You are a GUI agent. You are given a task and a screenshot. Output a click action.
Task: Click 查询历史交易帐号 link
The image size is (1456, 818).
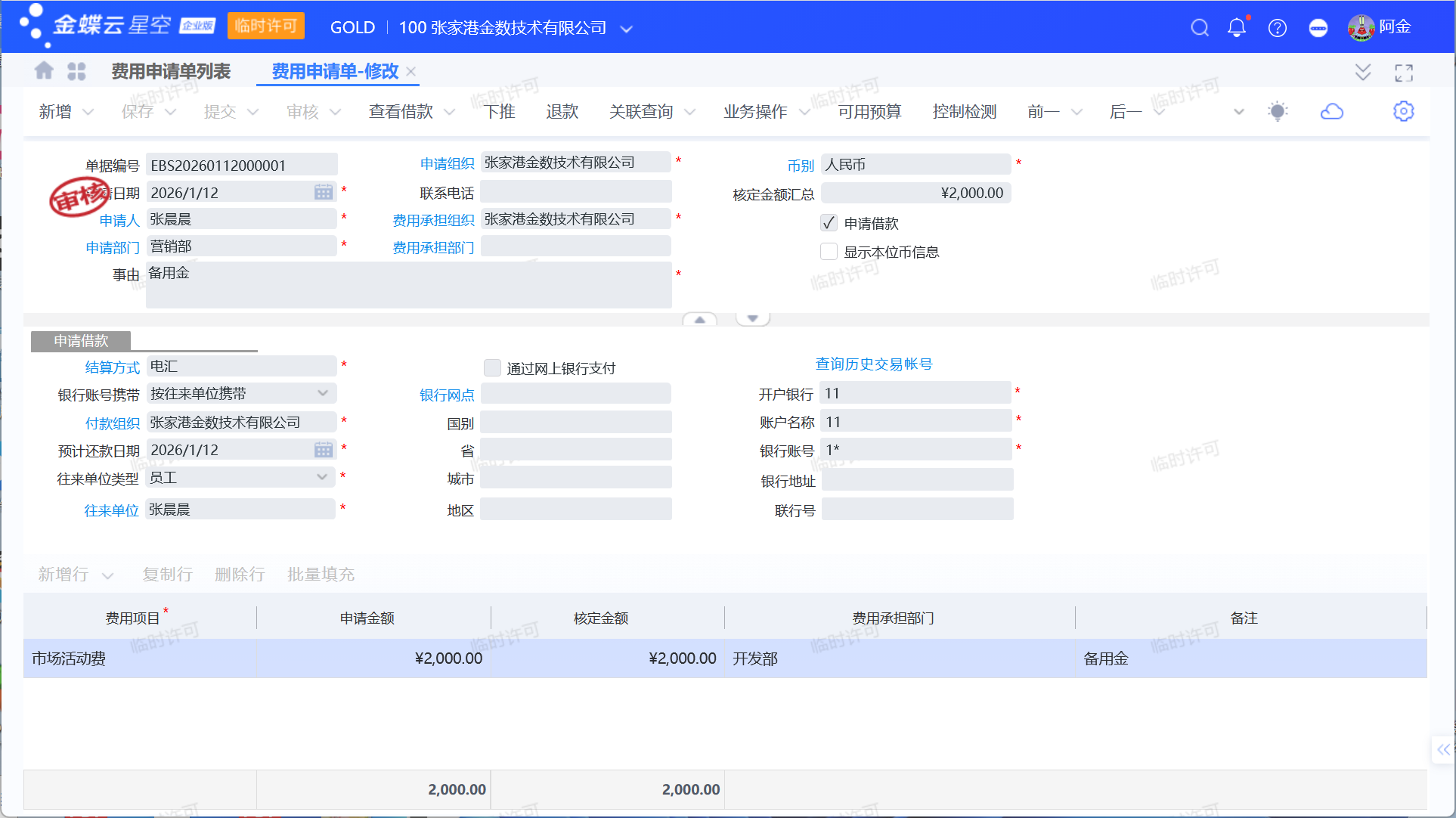click(x=873, y=364)
